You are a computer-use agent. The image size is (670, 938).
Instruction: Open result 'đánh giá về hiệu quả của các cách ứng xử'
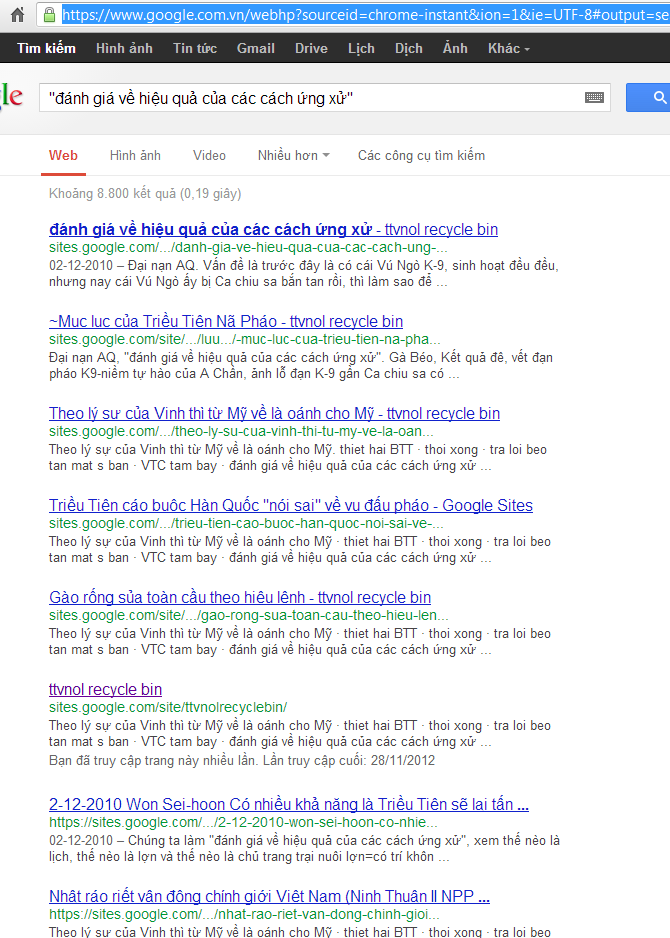click(x=273, y=230)
